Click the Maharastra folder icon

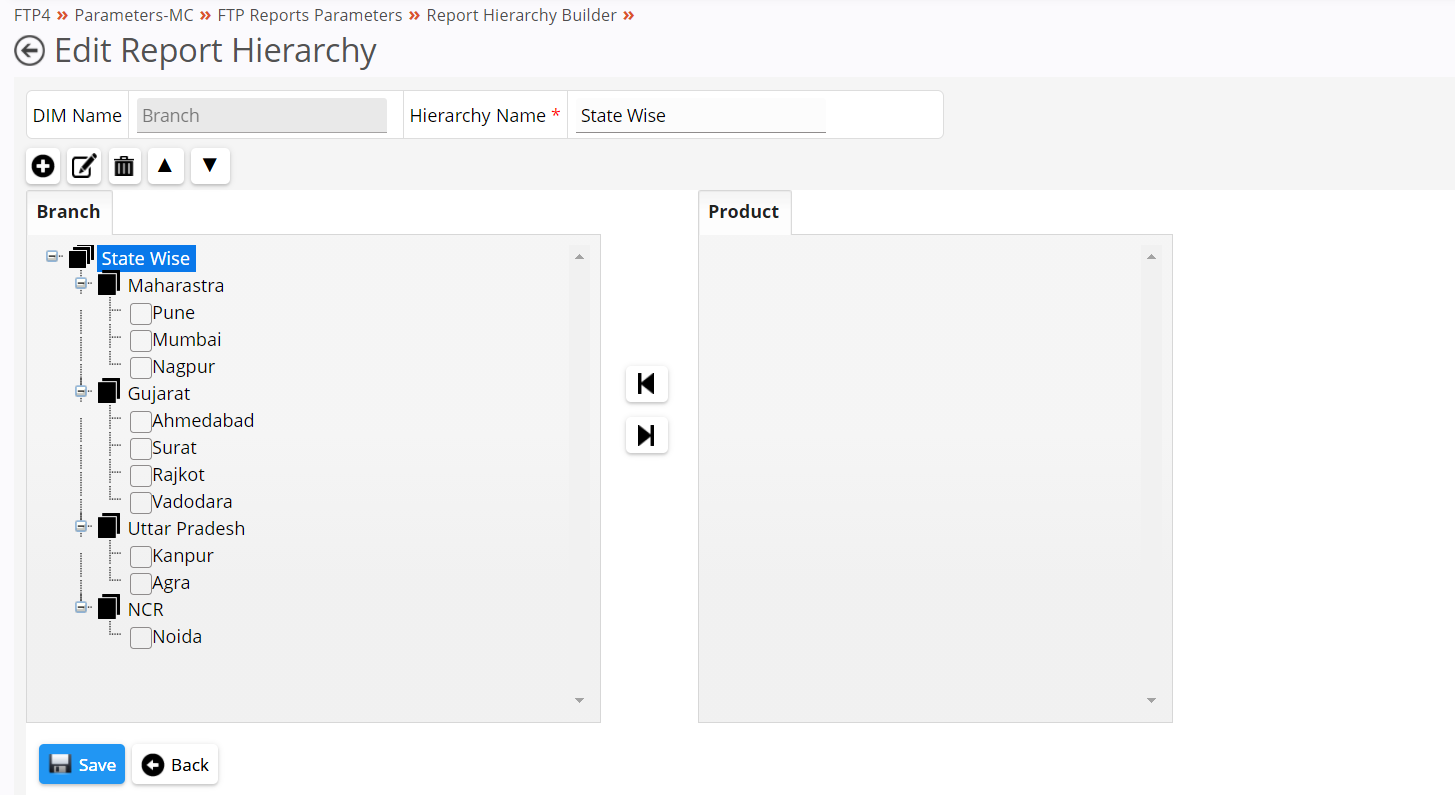point(108,284)
